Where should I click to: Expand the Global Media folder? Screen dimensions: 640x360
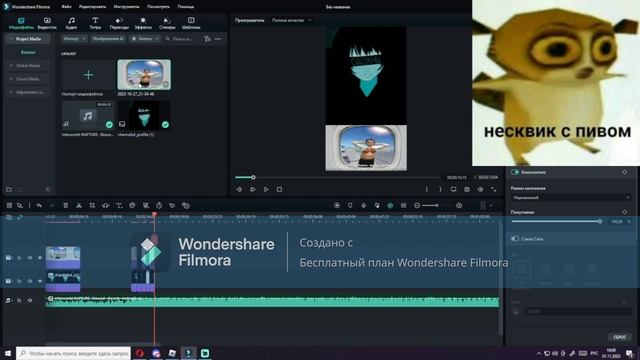(11, 65)
